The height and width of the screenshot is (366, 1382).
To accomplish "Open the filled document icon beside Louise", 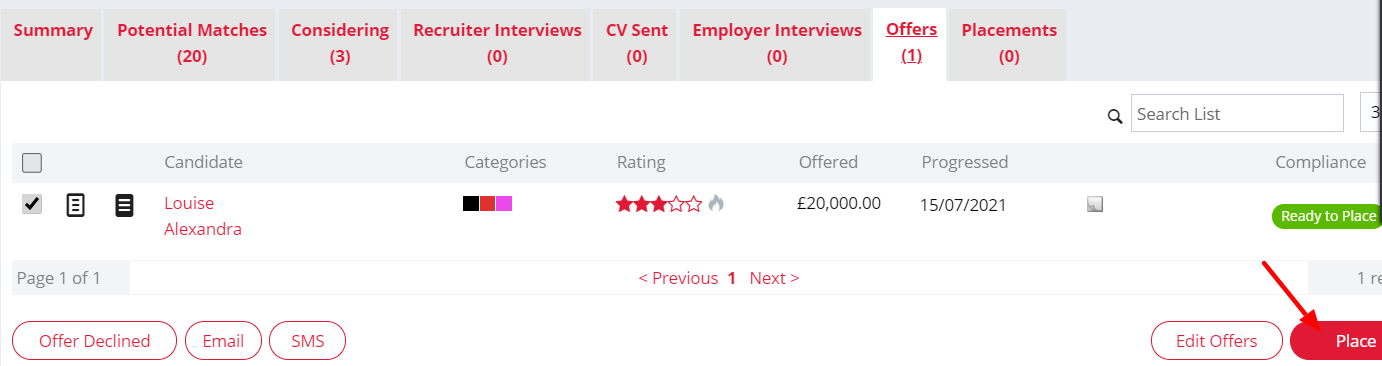I will click(x=124, y=206).
